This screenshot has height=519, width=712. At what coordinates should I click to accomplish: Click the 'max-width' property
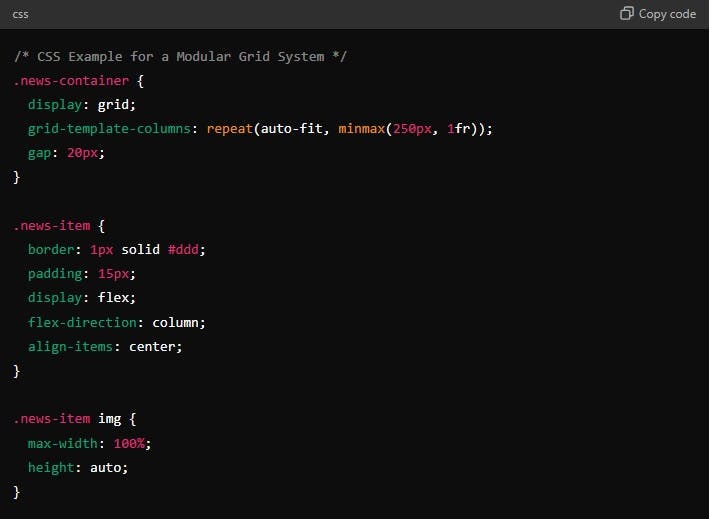(x=63, y=443)
